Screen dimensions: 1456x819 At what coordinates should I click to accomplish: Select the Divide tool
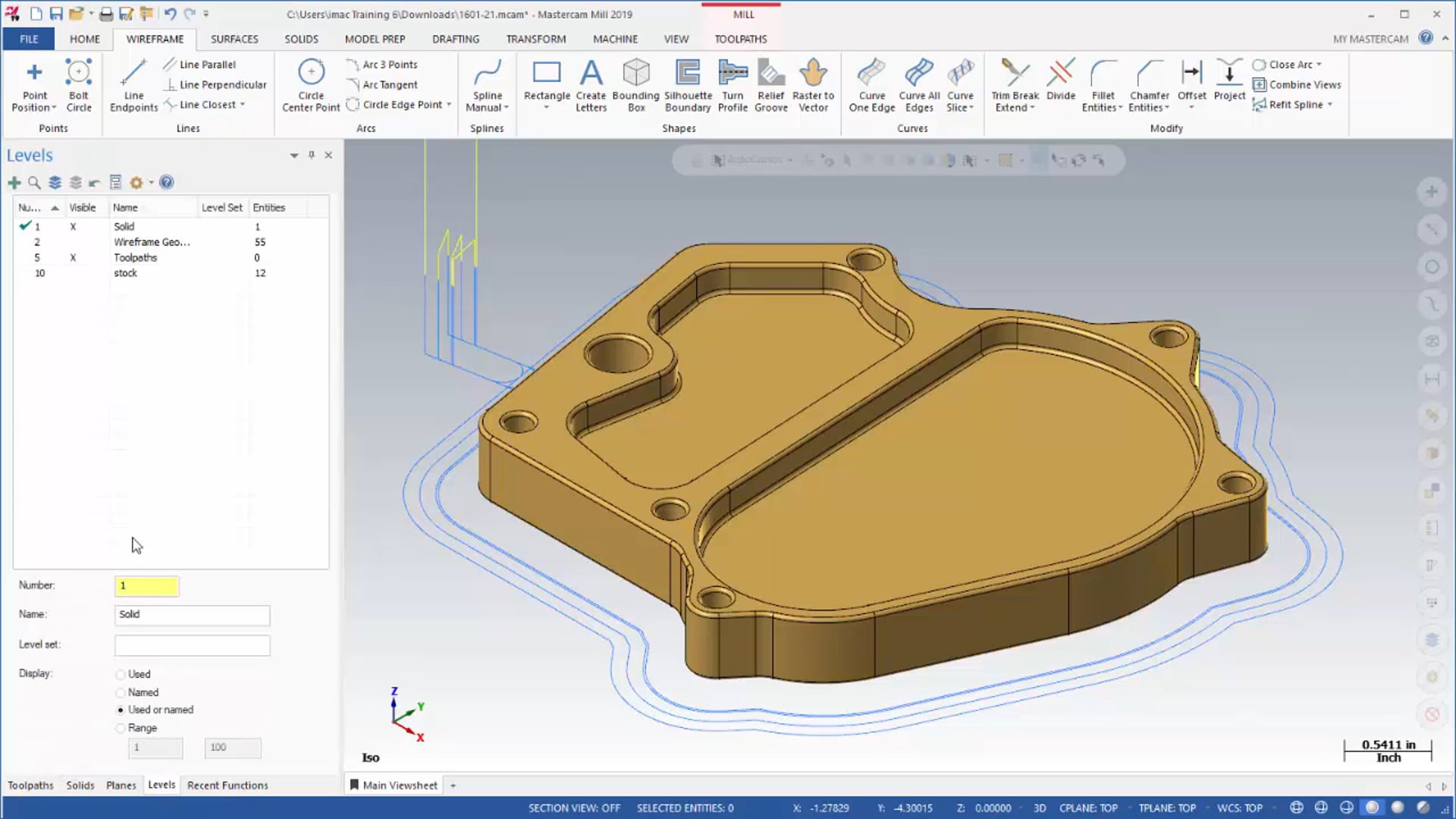[x=1061, y=80]
